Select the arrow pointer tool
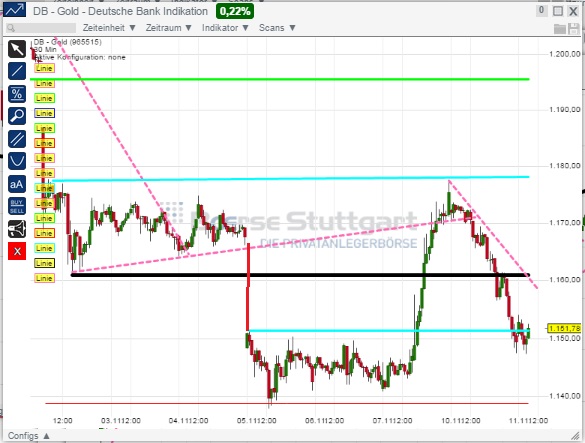This screenshot has height=443, width=585. 17,49
